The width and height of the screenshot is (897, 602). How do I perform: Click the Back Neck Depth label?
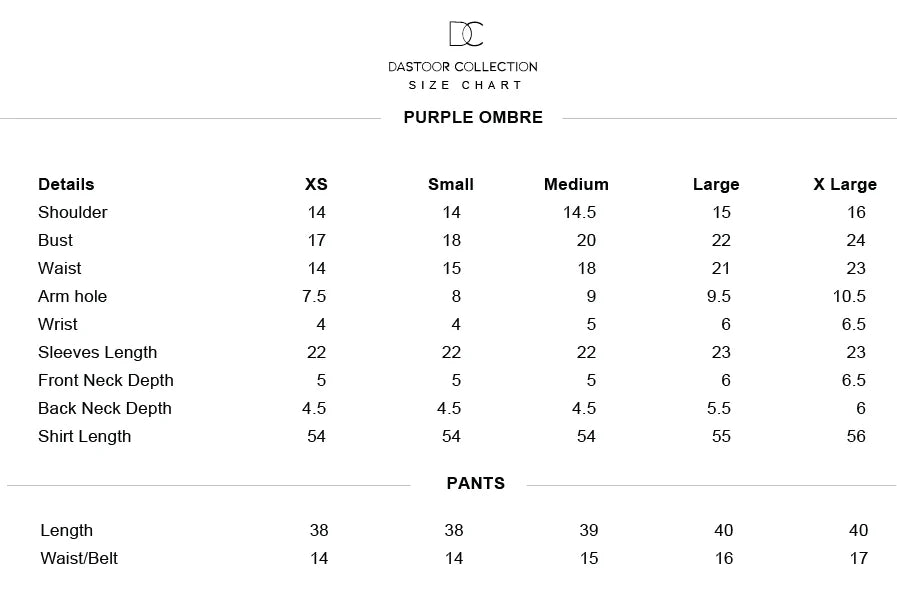[x=105, y=409]
